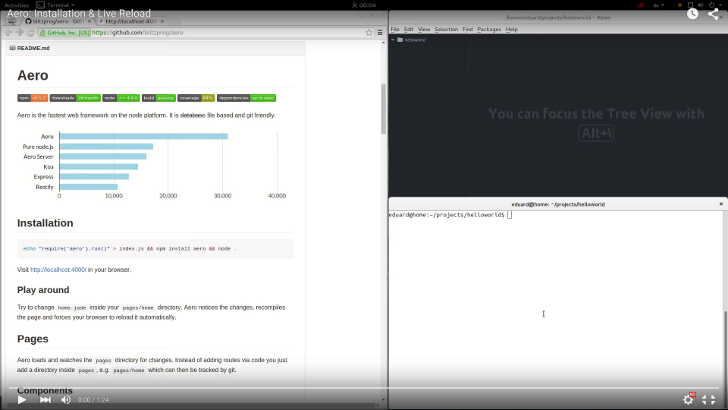This screenshot has height=410, width=728.
Task: Skip to the next video
Action: (45, 400)
